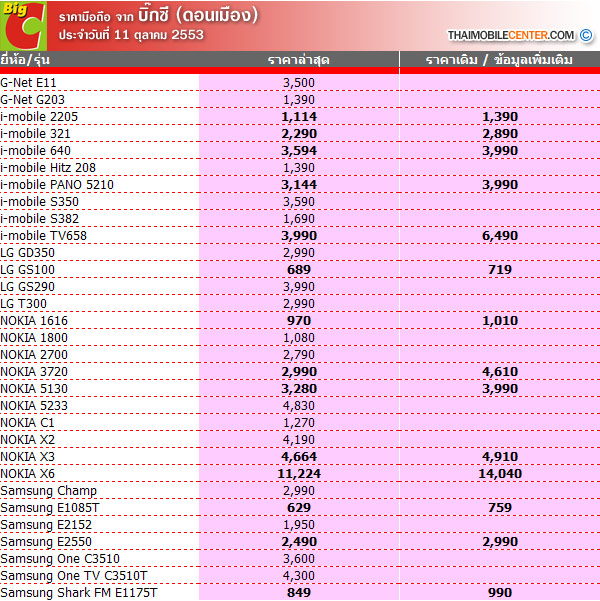Click i-mobile 2205 model name
The height and width of the screenshot is (601, 600).
coord(39,117)
